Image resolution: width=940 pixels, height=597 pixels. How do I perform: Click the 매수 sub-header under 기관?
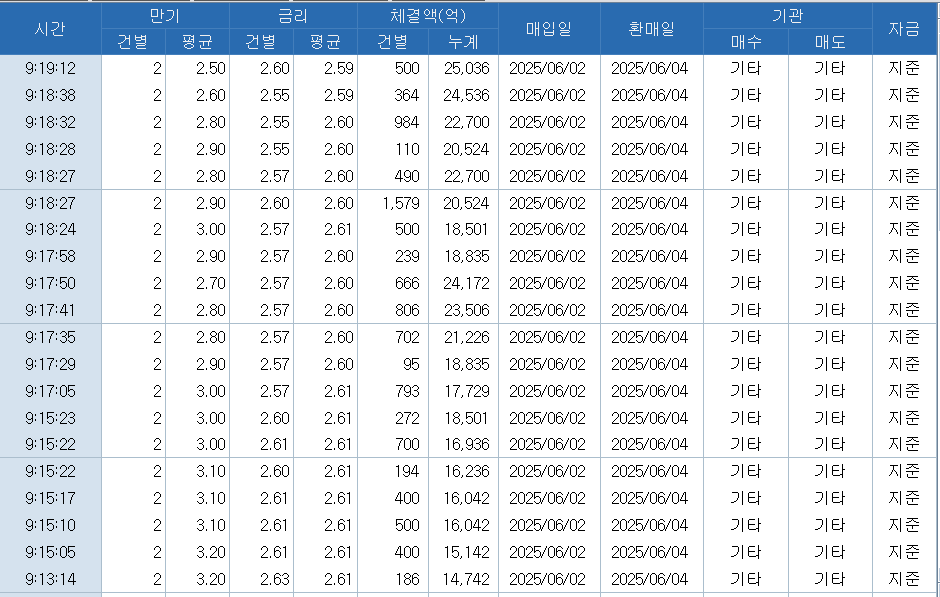(745, 42)
